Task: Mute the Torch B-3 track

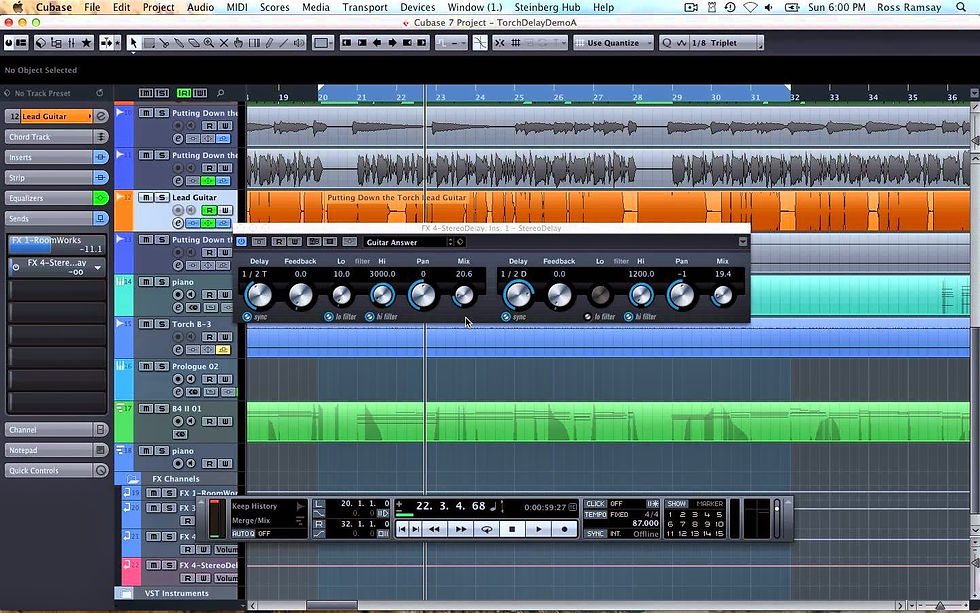Action: [146, 324]
